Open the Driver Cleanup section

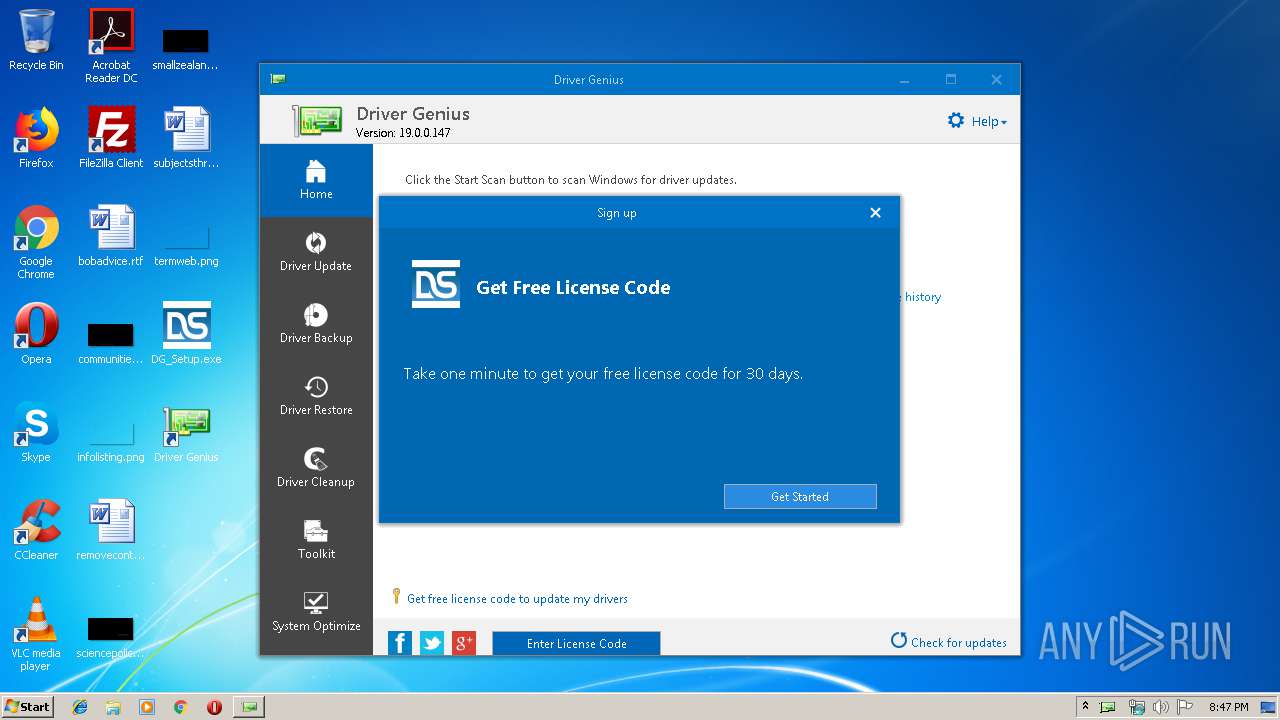tap(316, 468)
